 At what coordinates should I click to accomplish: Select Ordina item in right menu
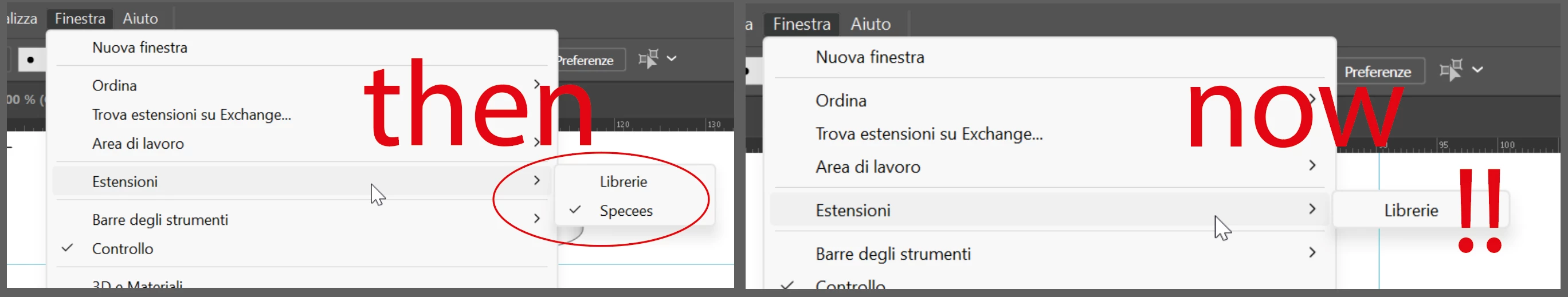[1049, 100]
